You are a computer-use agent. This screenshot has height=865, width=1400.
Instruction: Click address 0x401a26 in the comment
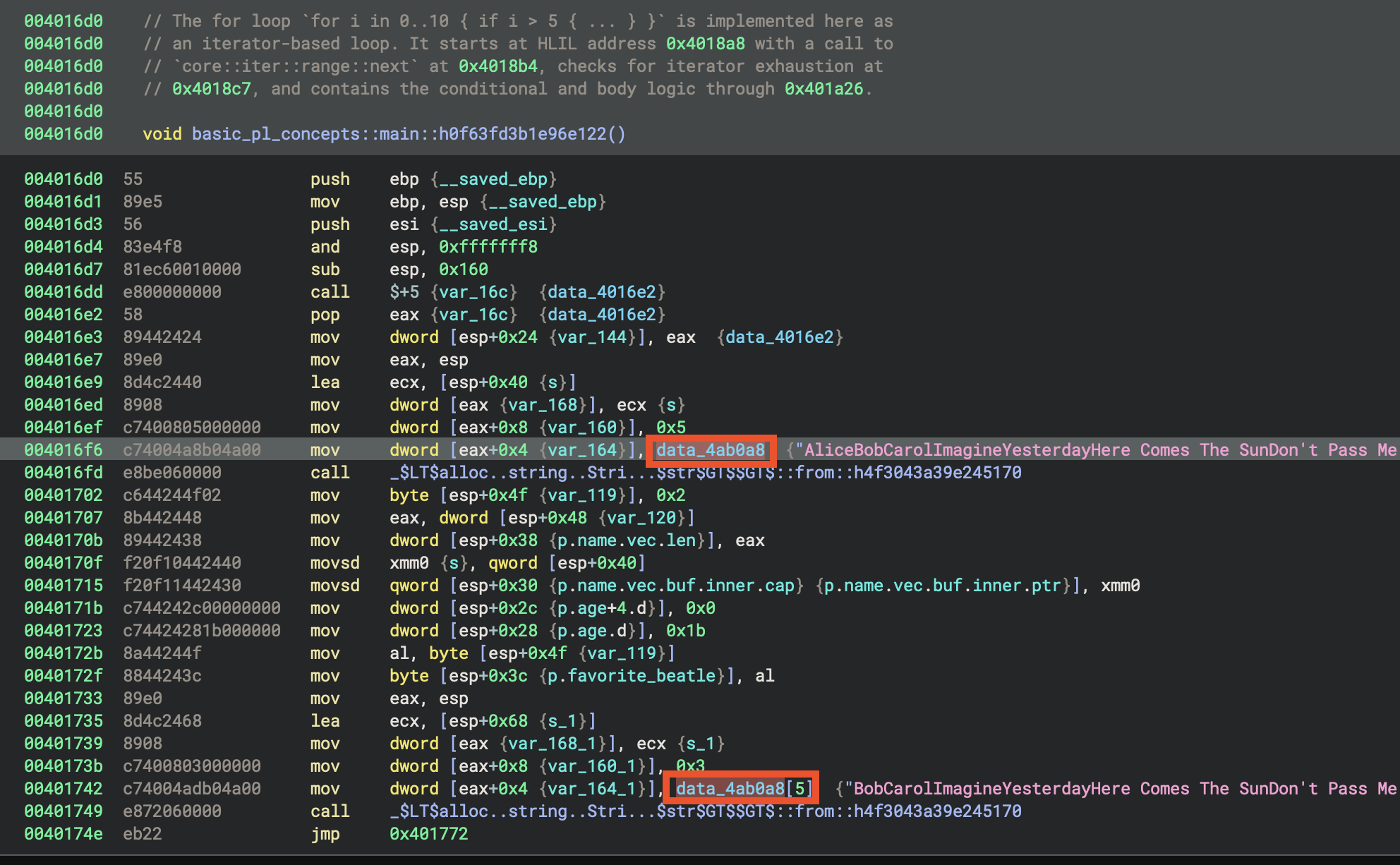(x=823, y=89)
